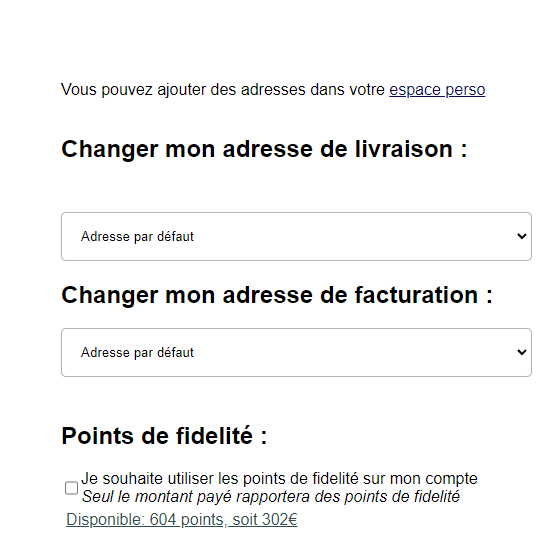Screen dimensions: 542x551
Task: Select Adresse par défaut text in facturation field
Action: pos(137,352)
